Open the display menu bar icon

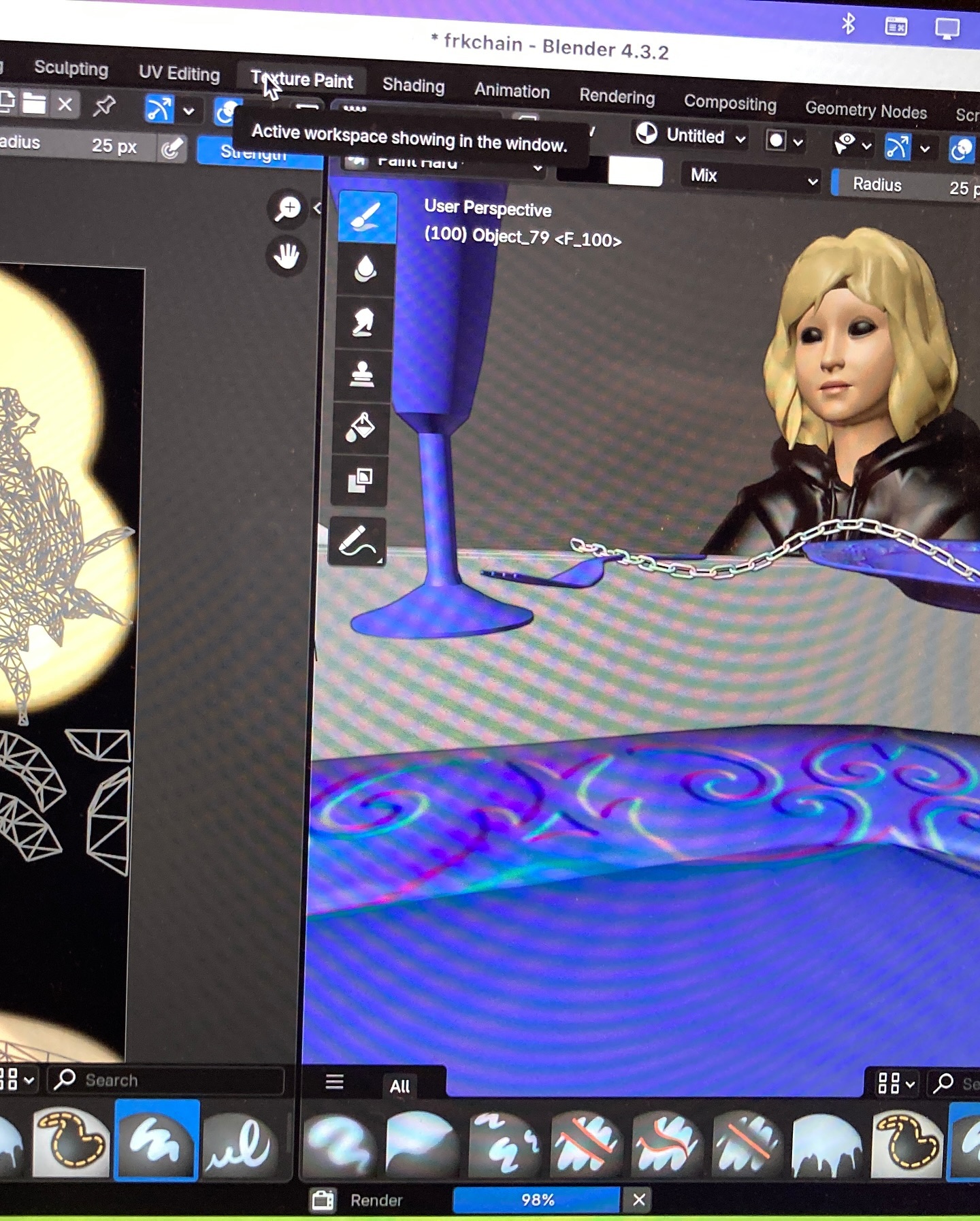pos(947,29)
